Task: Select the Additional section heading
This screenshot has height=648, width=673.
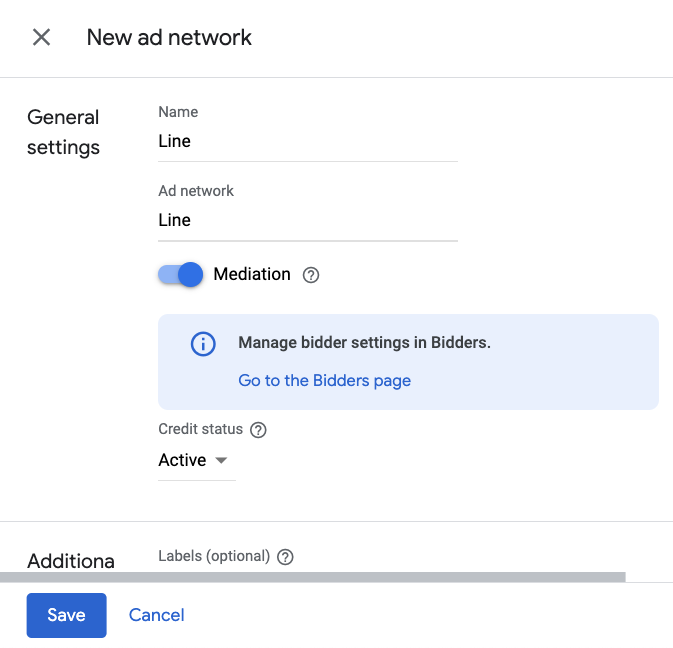Action: [x=71, y=561]
